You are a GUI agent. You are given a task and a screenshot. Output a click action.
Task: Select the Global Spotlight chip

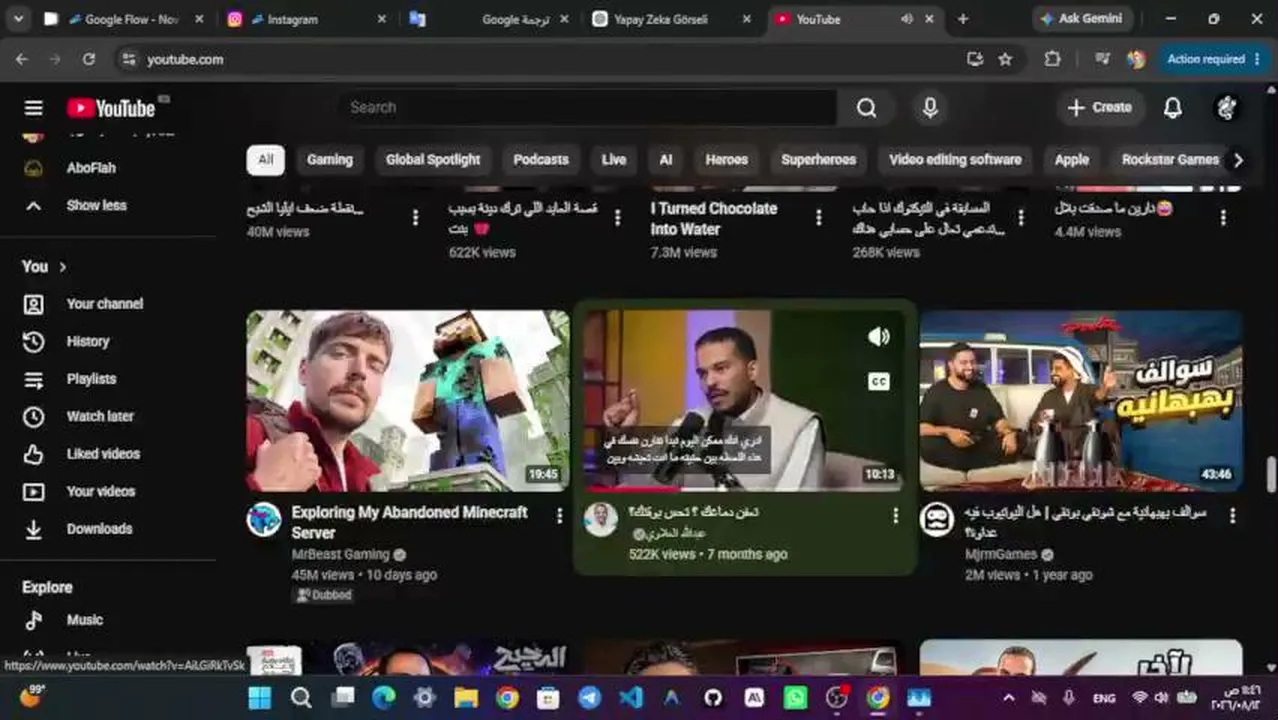pyautogui.click(x=433, y=160)
